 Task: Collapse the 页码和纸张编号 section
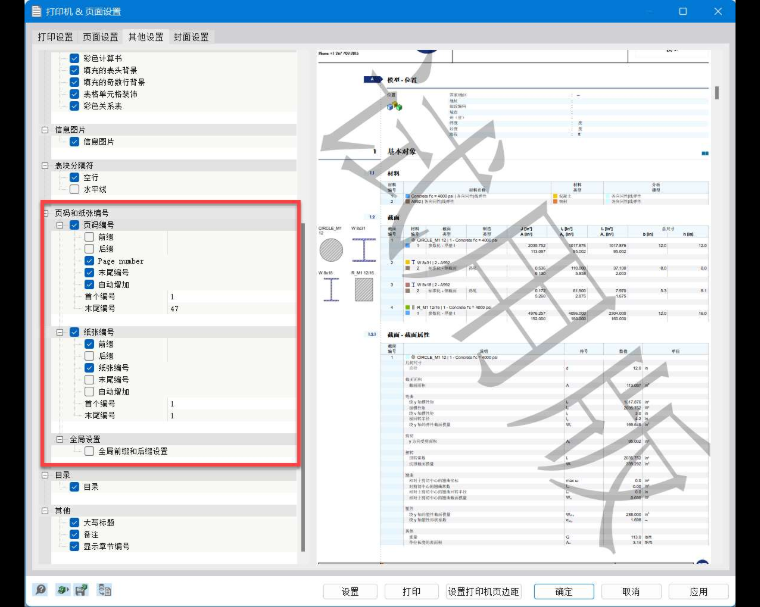click(45, 213)
